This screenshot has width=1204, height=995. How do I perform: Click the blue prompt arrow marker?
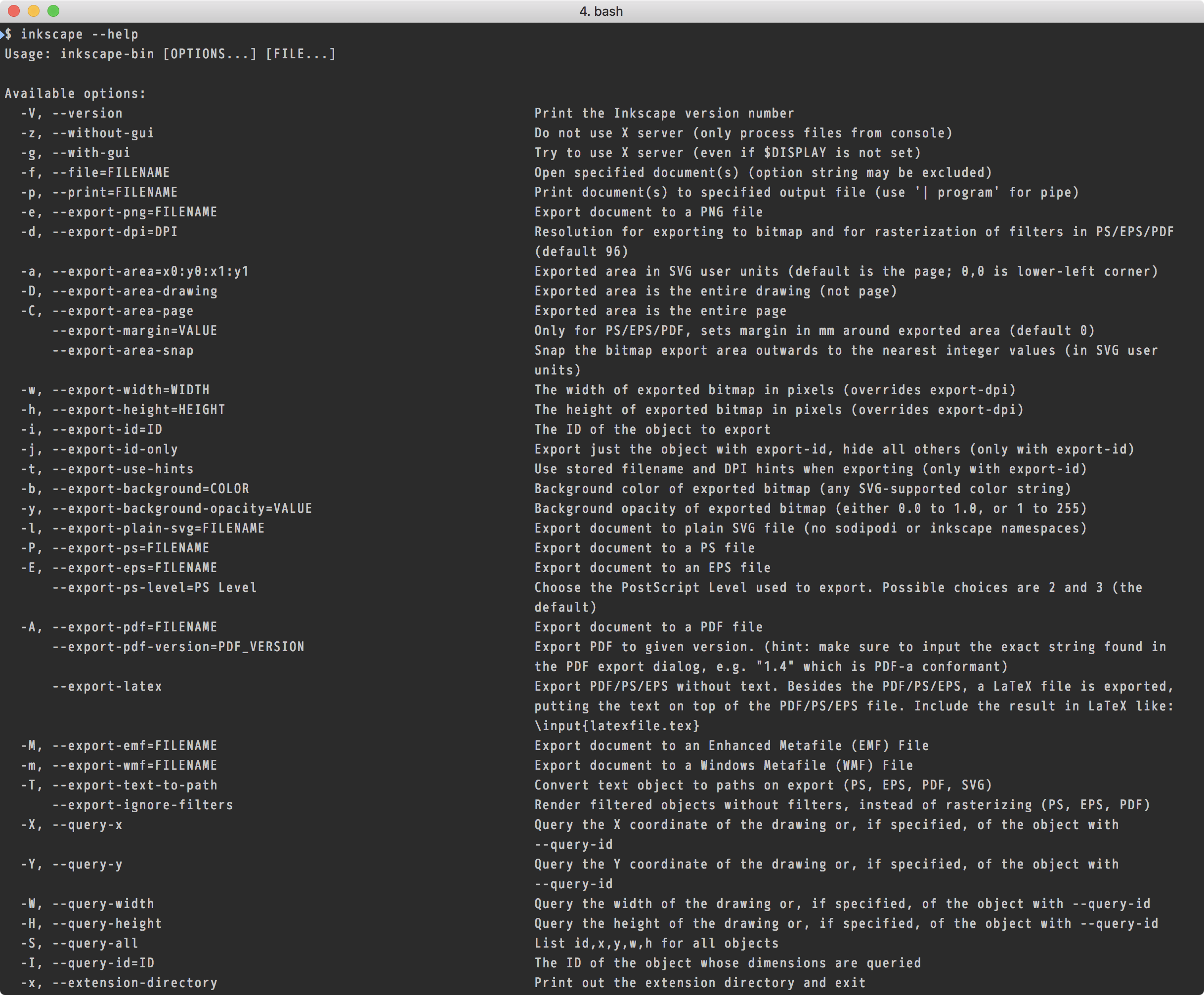click(2, 35)
